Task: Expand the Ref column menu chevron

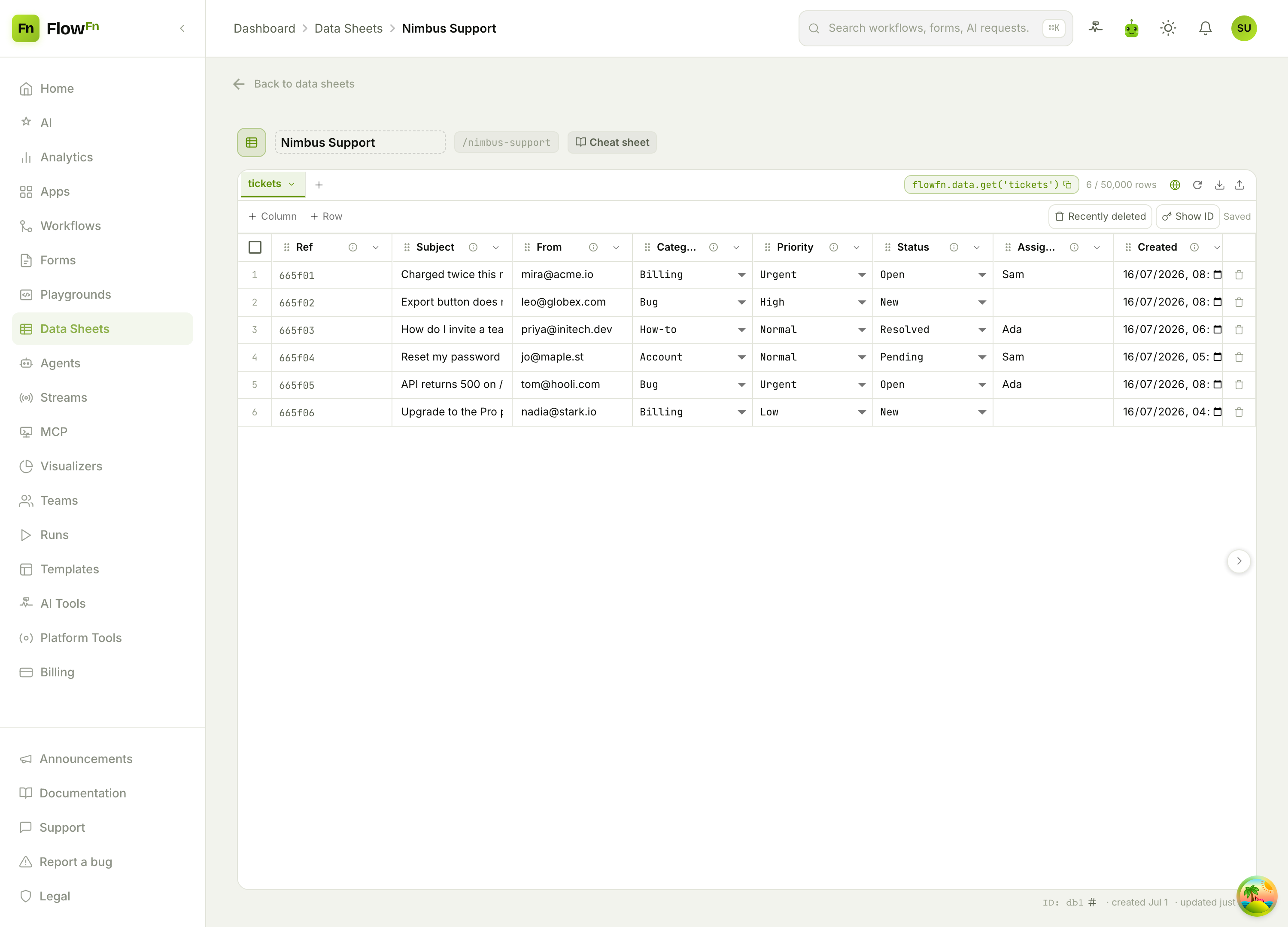Action: point(375,248)
